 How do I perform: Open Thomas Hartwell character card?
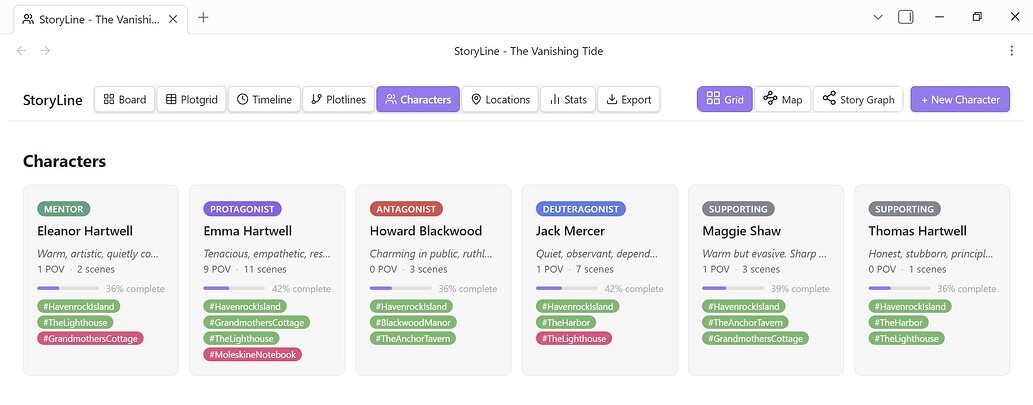[932, 280]
